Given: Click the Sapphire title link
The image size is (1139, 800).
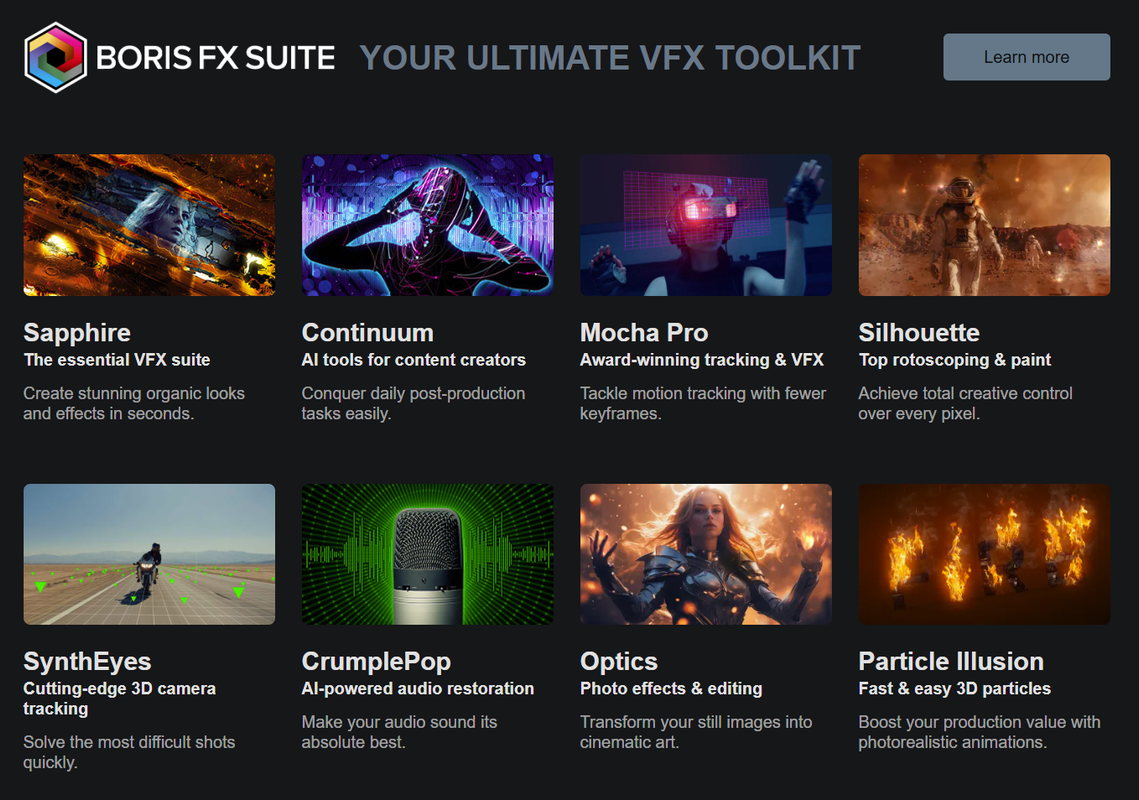Looking at the screenshot, I should (x=77, y=333).
